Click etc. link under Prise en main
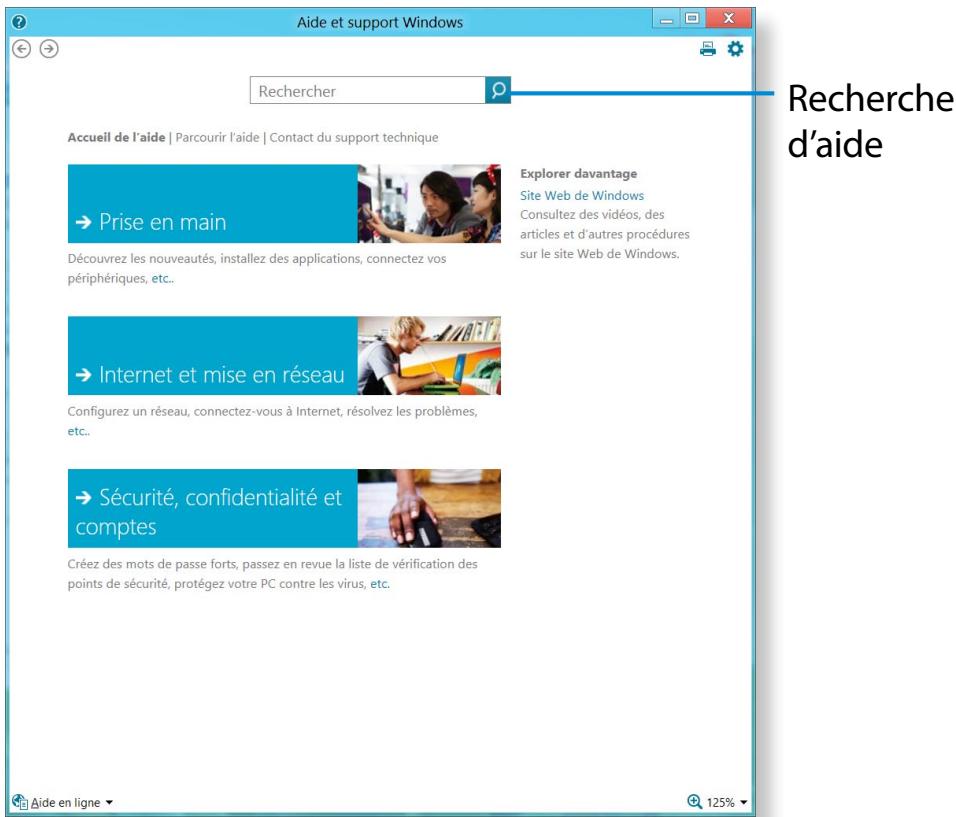 pyautogui.click(x=163, y=280)
